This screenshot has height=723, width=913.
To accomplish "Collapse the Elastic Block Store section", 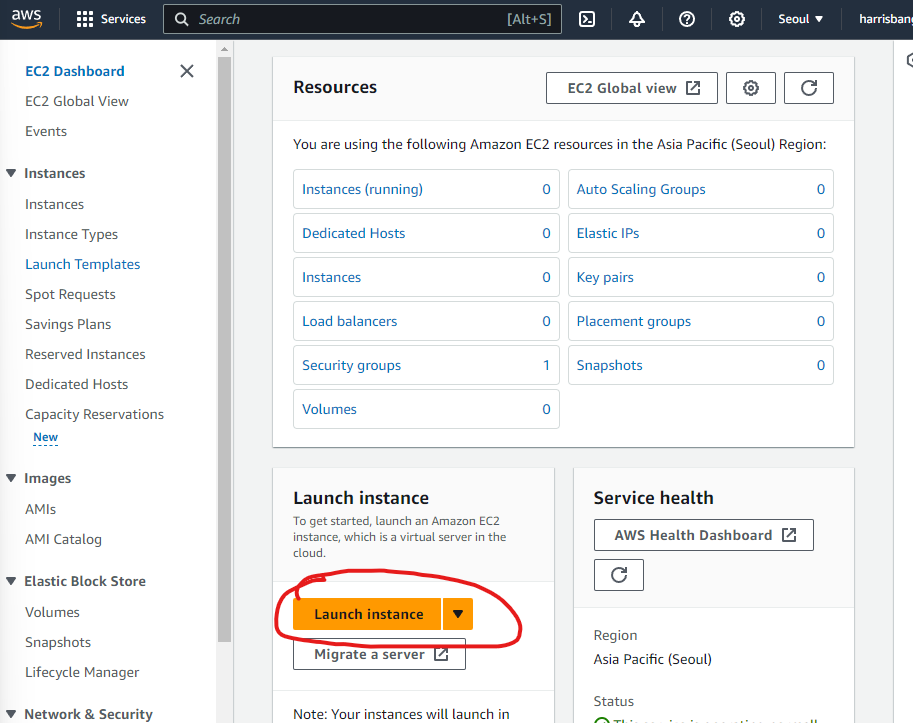I will pyautogui.click(x=11, y=581).
